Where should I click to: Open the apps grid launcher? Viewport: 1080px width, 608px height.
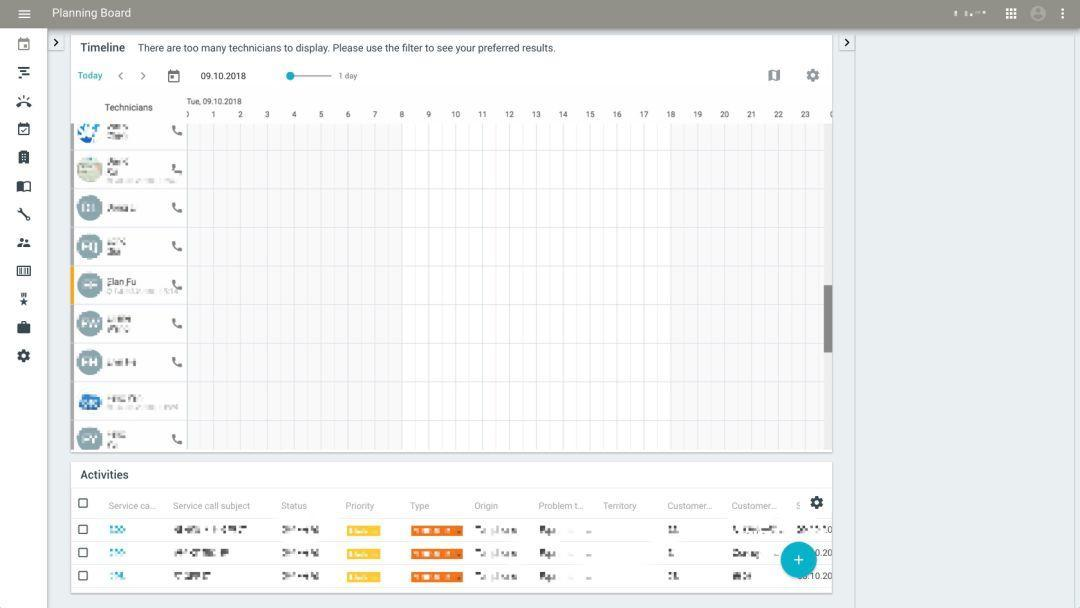tap(1010, 14)
